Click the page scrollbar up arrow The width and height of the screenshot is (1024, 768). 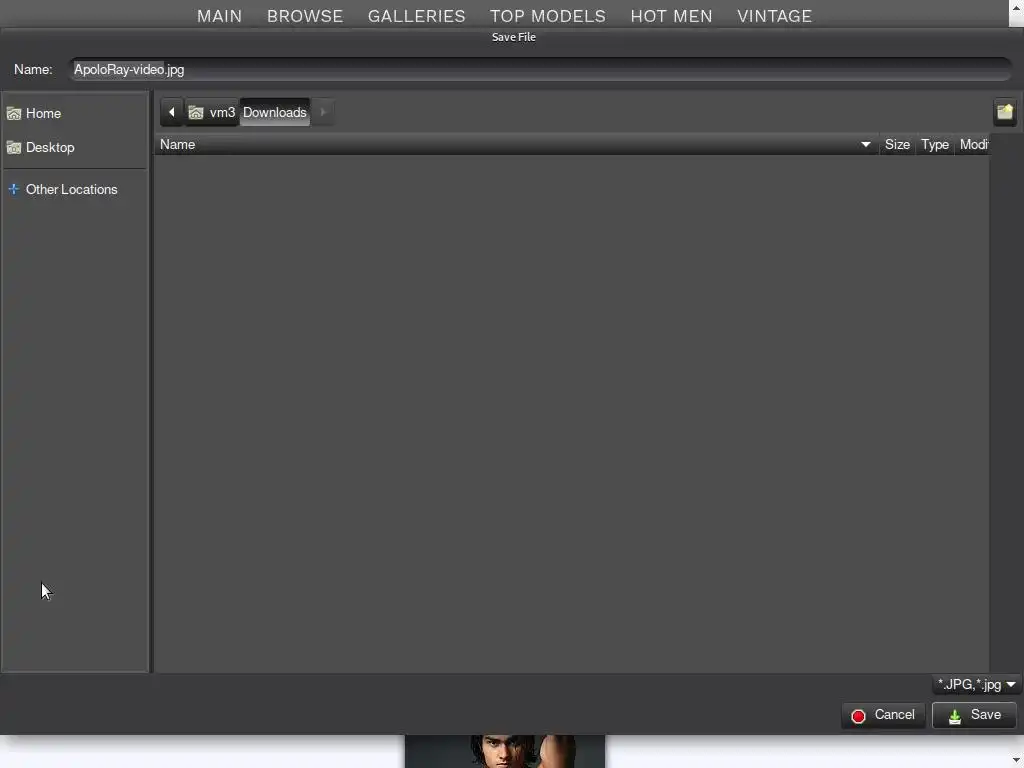point(1017,7)
